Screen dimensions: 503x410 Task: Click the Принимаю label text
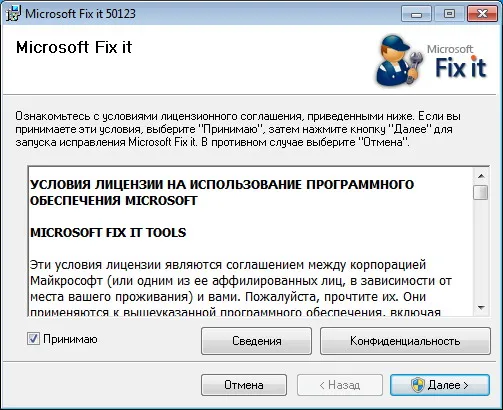(70, 339)
